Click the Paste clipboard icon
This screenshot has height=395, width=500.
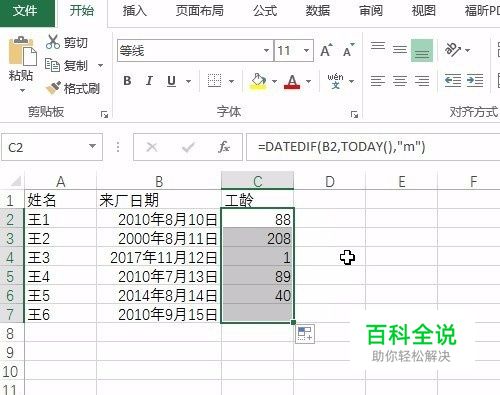22,51
